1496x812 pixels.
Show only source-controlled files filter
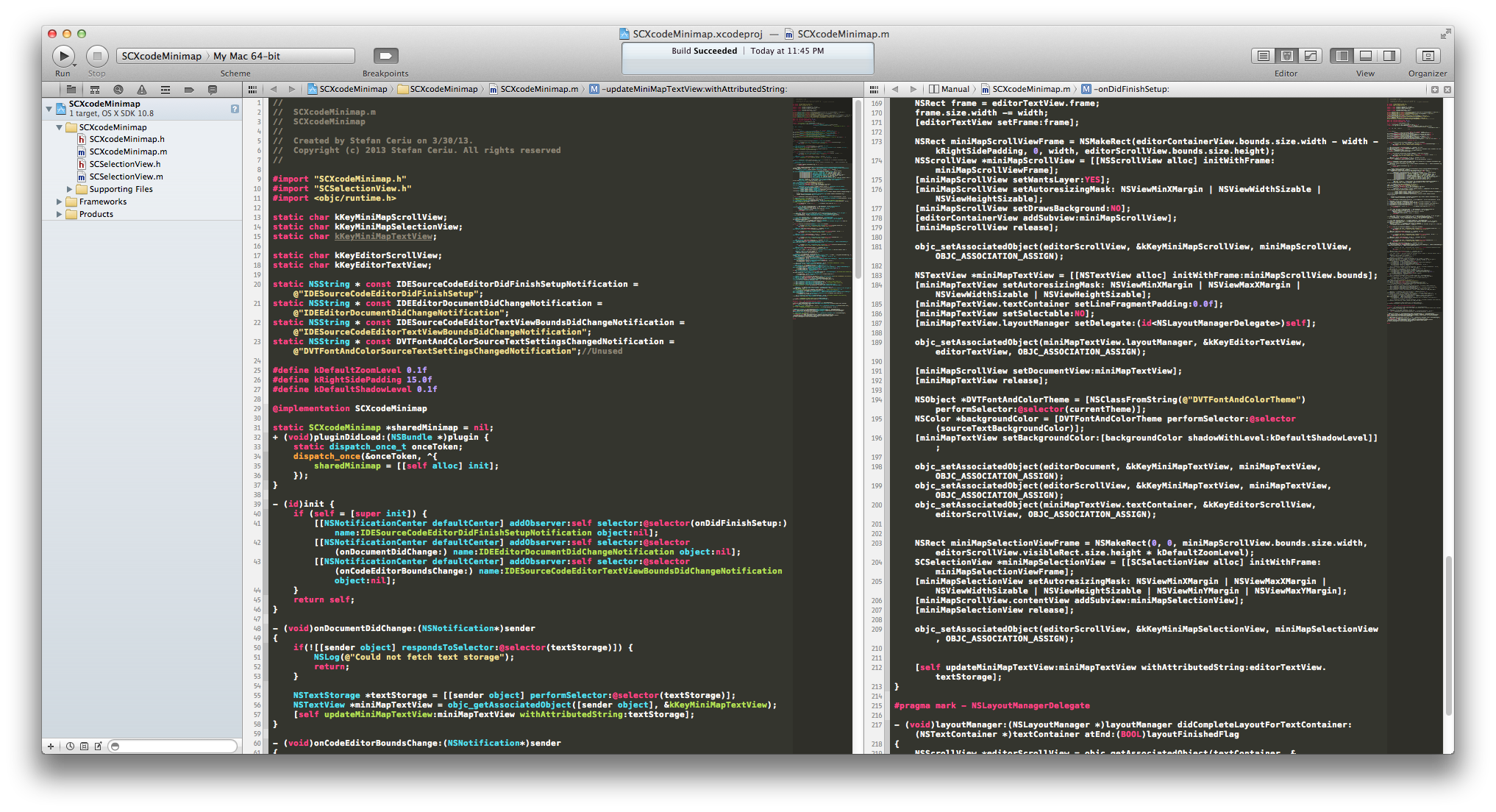click(x=84, y=746)
